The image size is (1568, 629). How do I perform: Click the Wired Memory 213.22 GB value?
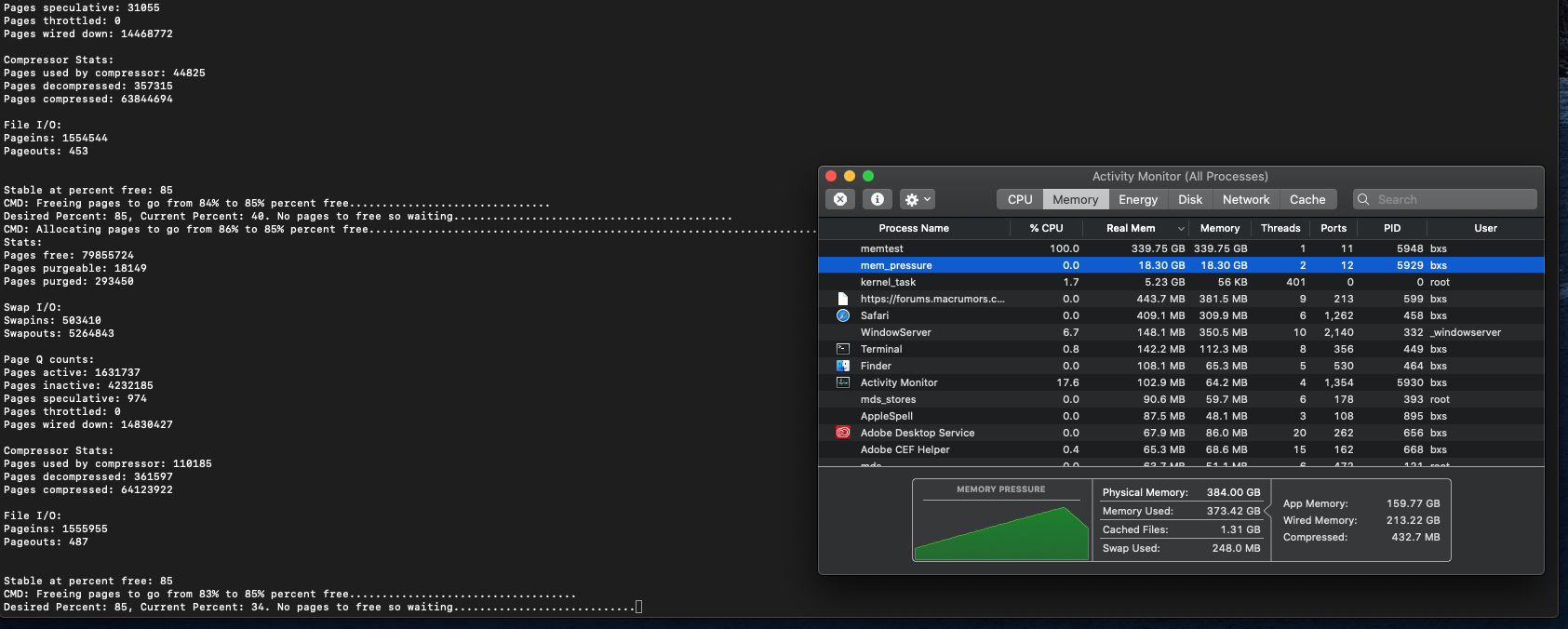(x=1413, y=520)
